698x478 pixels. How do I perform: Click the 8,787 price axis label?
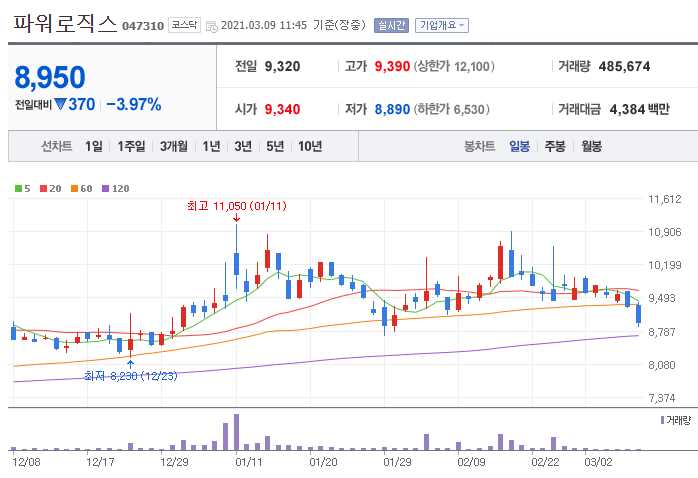[662, 332]
